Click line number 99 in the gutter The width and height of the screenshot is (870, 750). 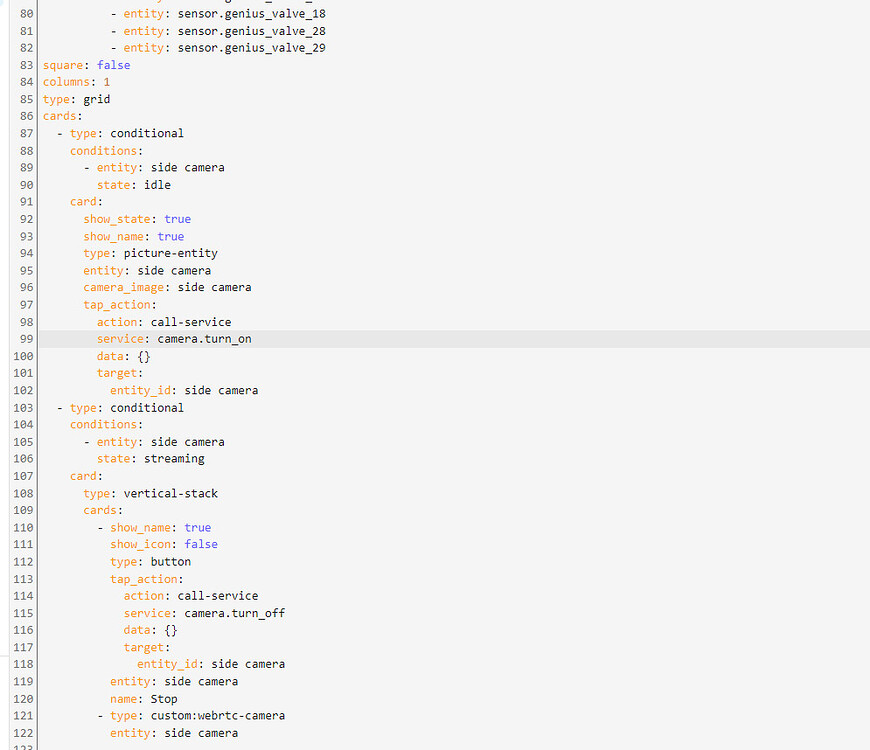(x=26, y=339)
